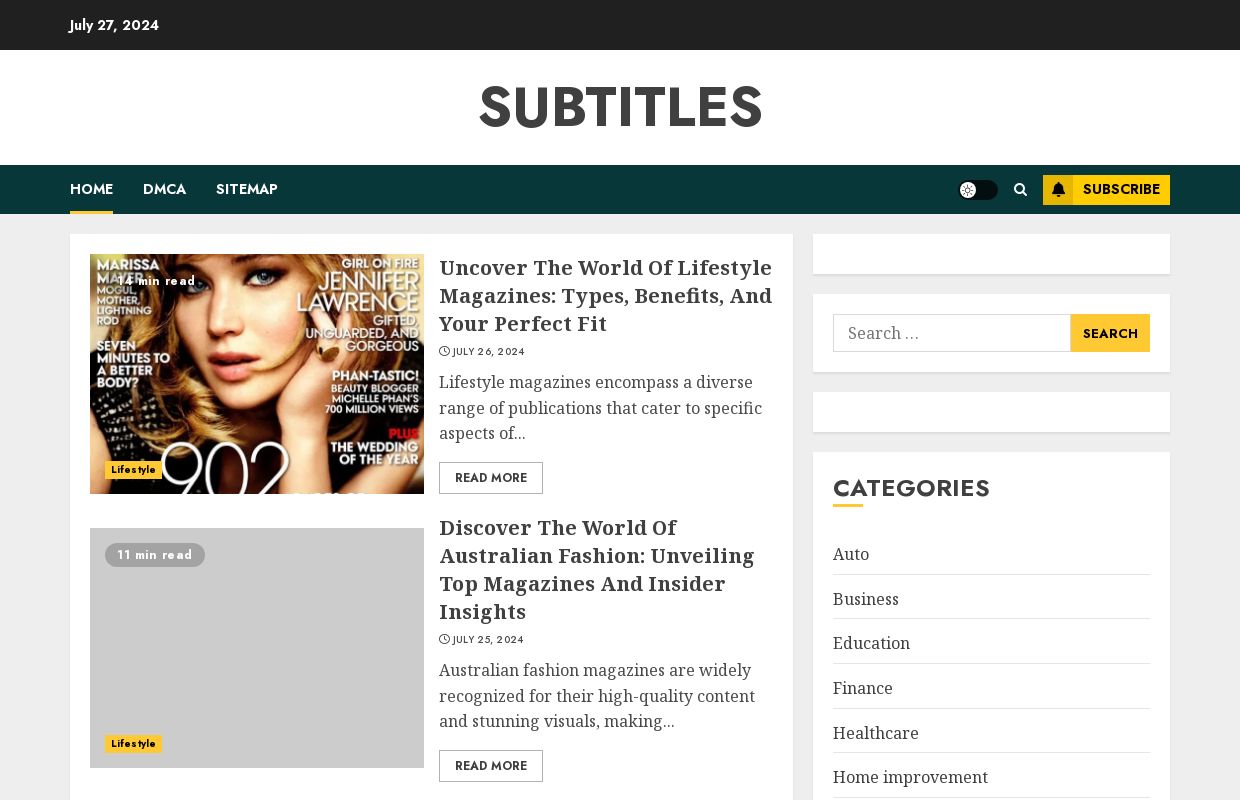1240x800 pixels.
Task: Open the Australian Fashion article placeholder thumbnail
Action: [257, 648]
